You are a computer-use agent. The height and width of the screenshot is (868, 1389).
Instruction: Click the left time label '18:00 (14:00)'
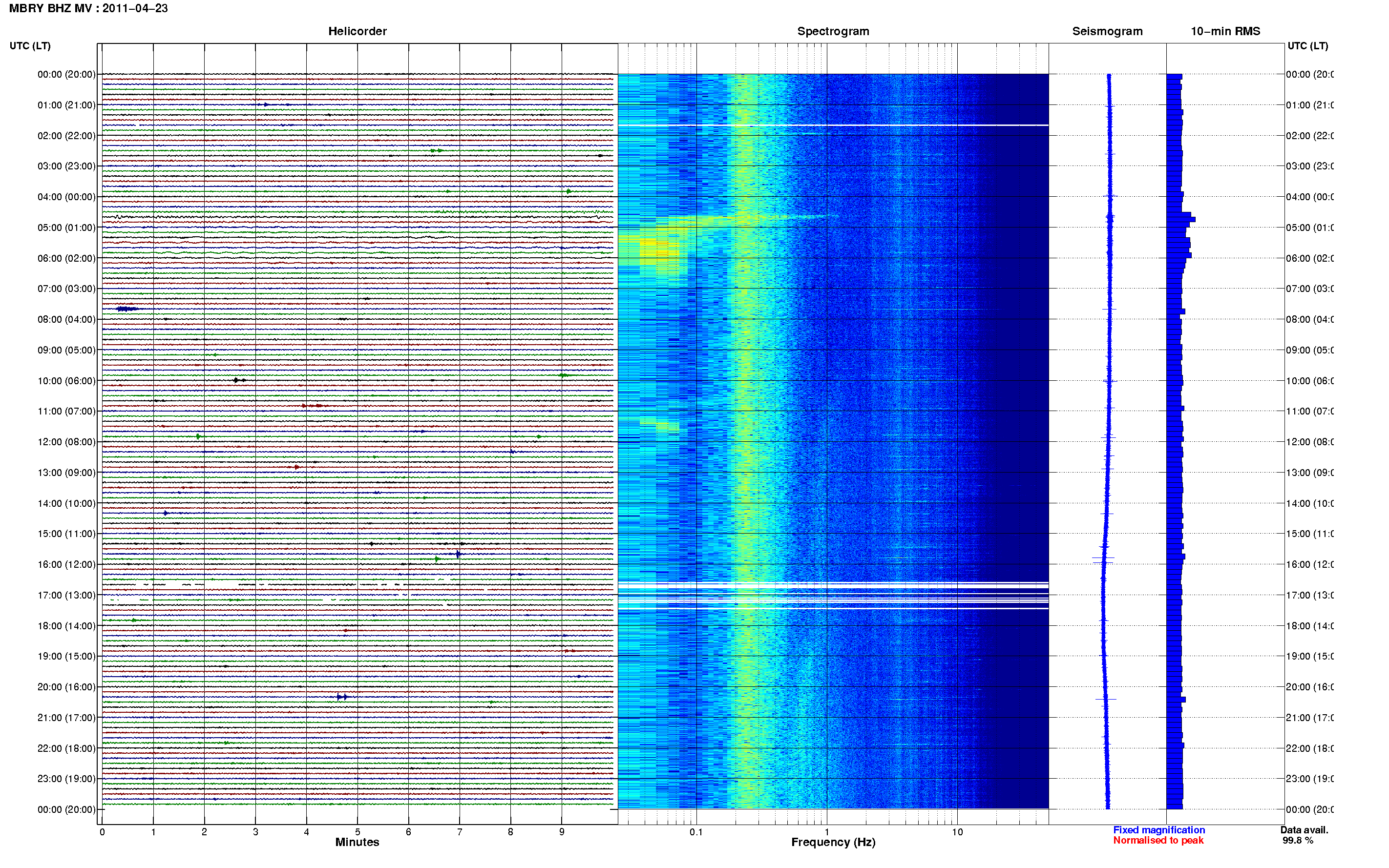(x=66, y=626)
